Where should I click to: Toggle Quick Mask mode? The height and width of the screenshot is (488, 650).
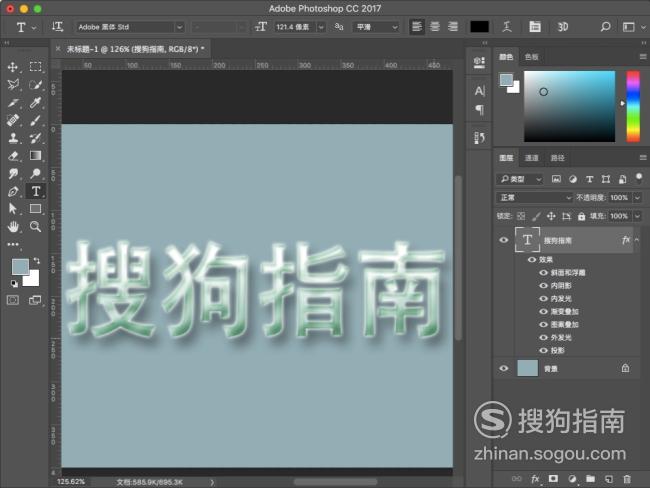pyautogui.click(x=13, y=300)
